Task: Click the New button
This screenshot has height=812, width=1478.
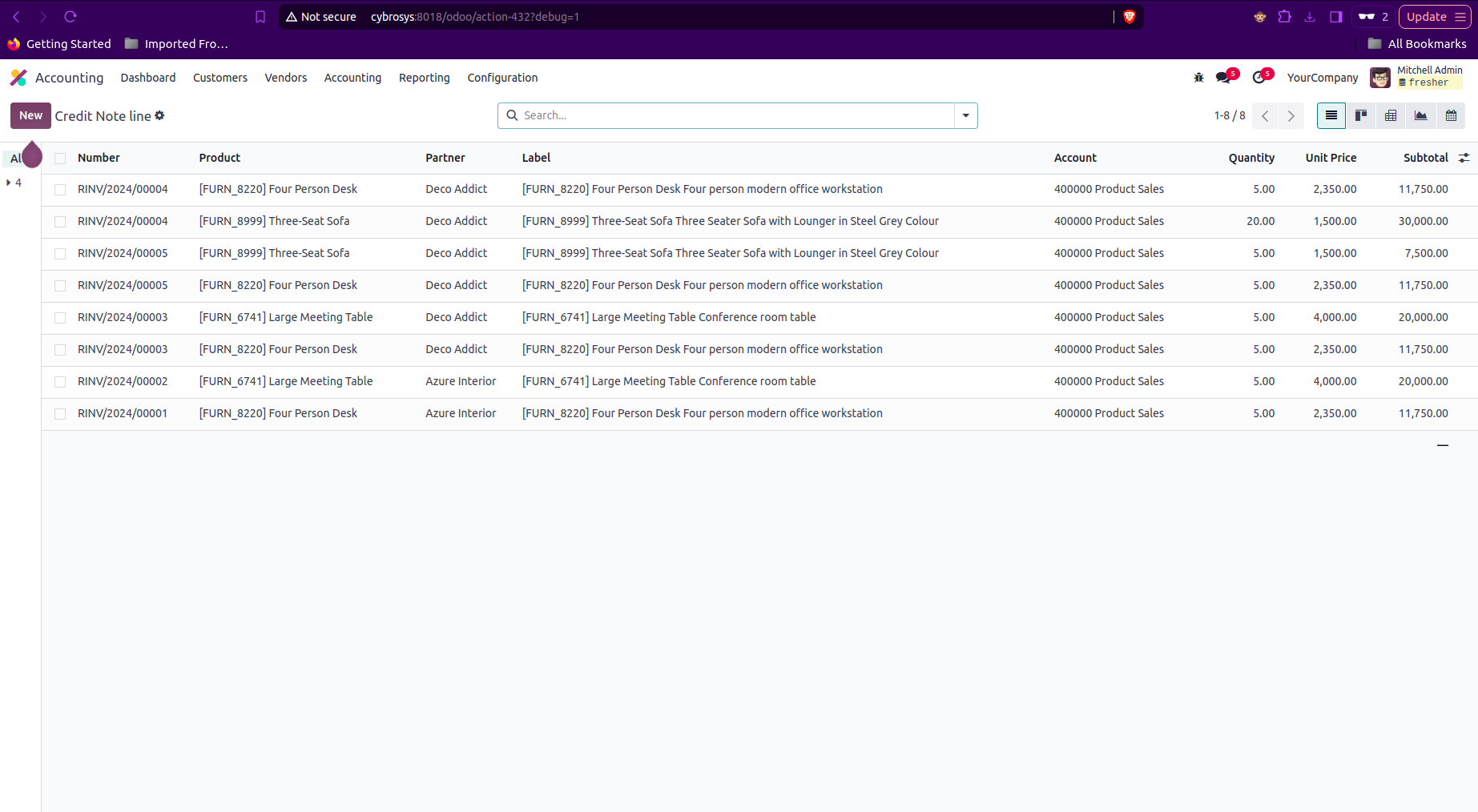Action: click(30, 115)
